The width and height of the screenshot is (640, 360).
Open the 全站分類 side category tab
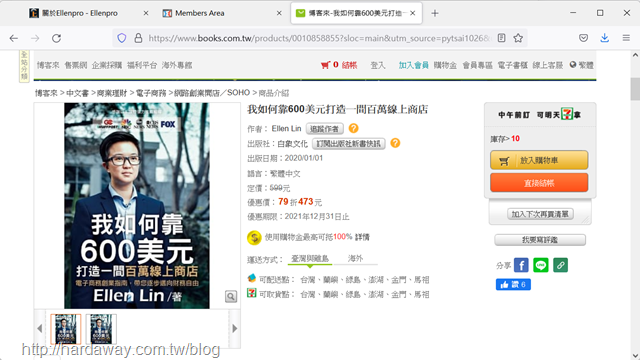tap(24, 66)
